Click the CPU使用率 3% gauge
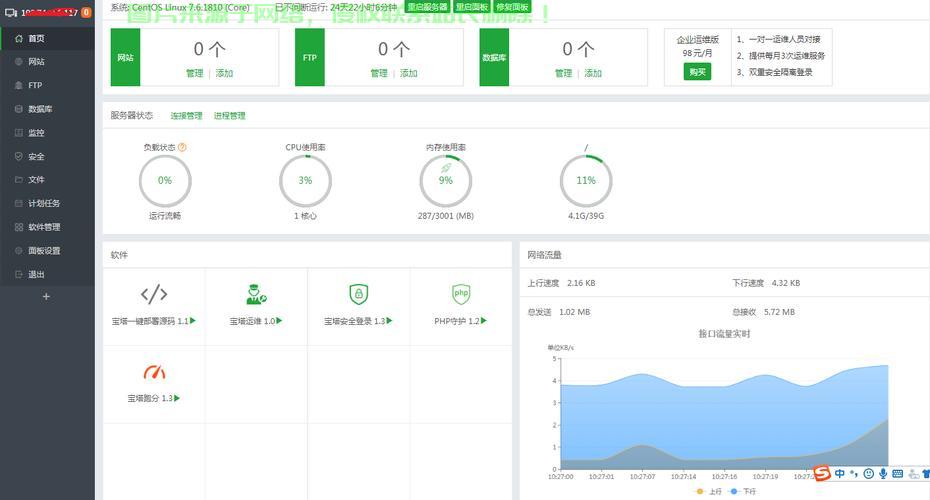 click(305, 180)
